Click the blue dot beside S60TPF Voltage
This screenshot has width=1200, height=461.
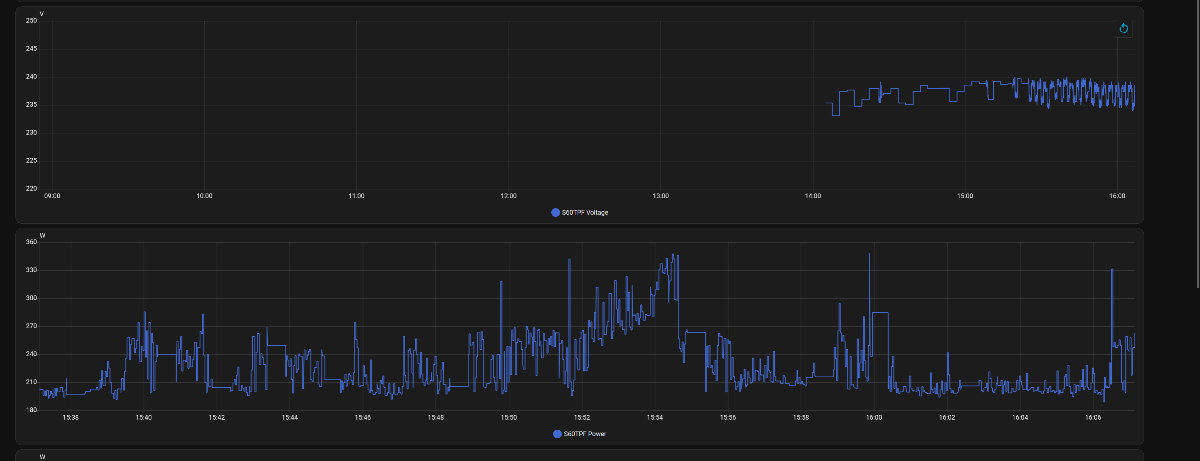point(555,213)
